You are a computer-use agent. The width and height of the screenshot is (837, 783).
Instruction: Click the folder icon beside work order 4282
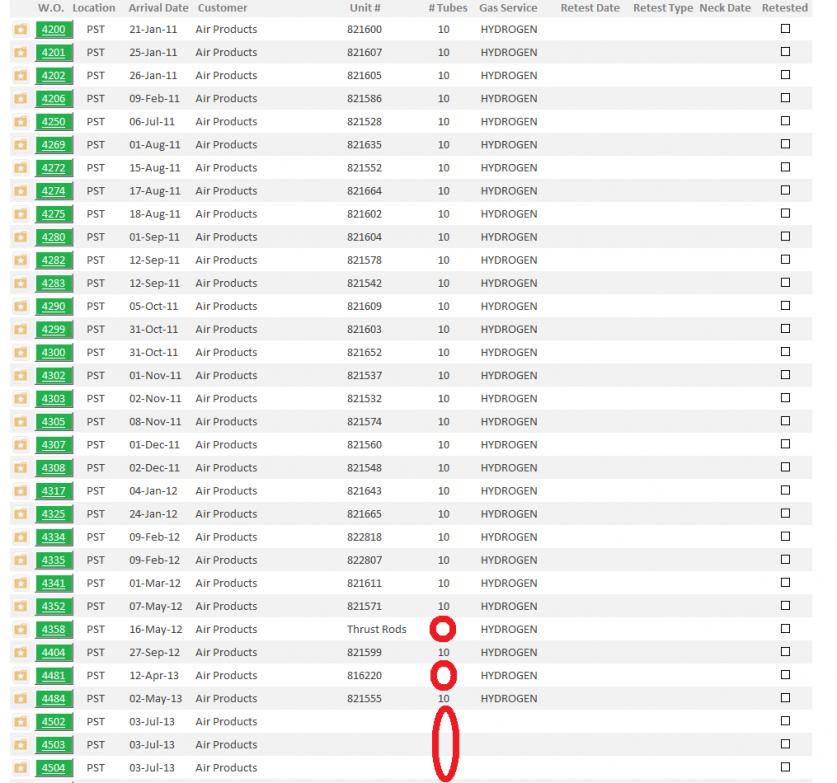[21, 260]
